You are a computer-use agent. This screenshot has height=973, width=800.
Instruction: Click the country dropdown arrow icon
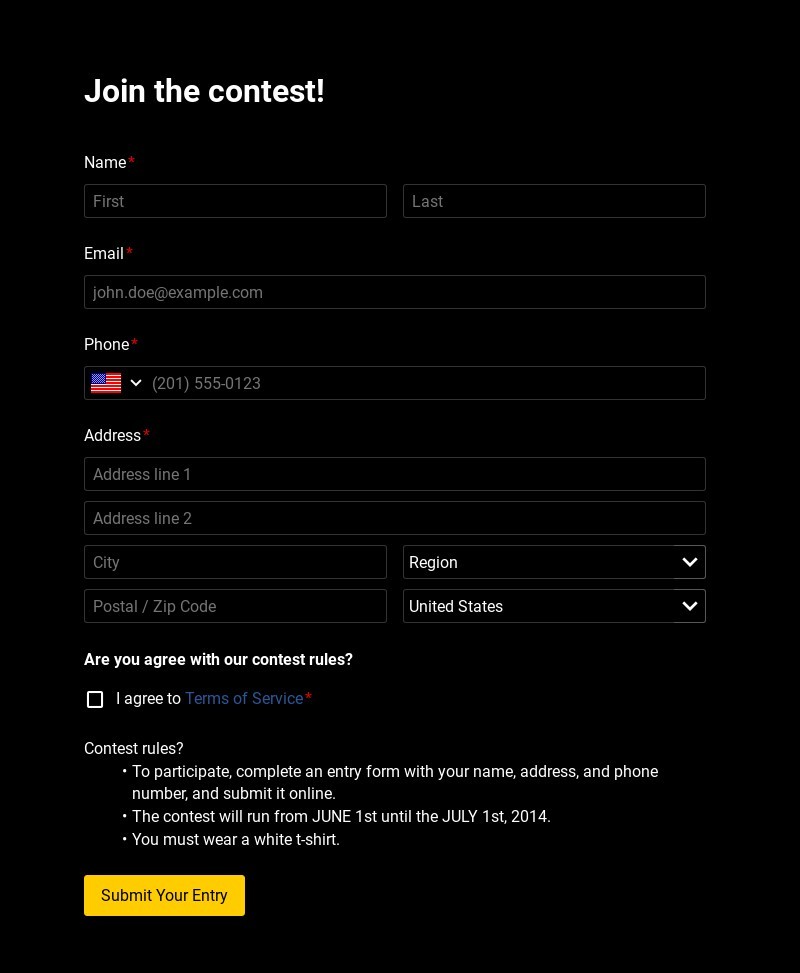690,606
